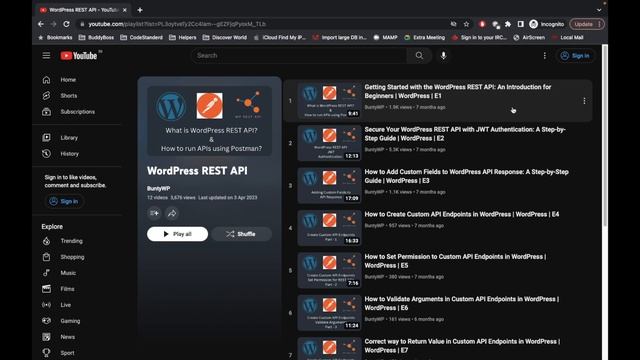The height and width of the screenshot is (360, 640).
Task: Click the browser Update button
Action: (587, 24)
